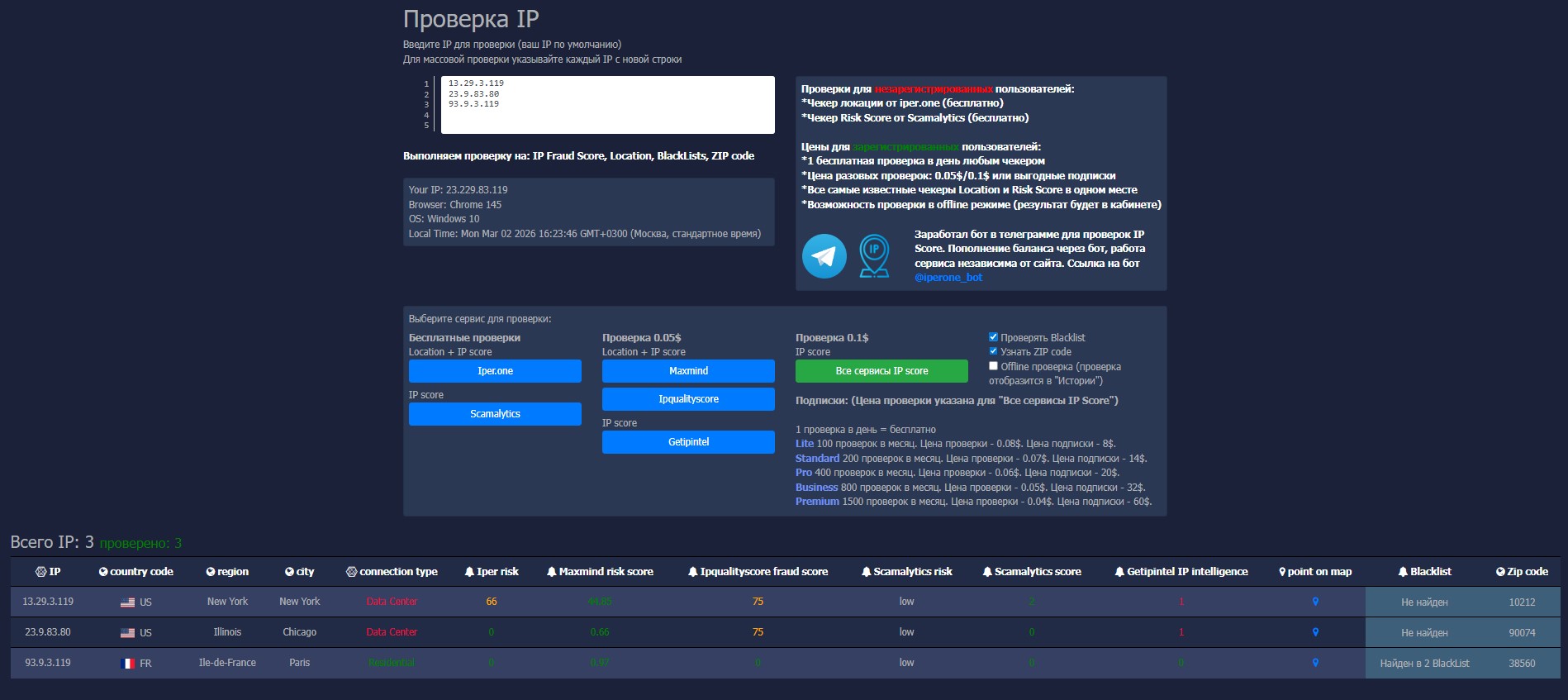1568x700 pixels.
Task: Uncheck the Проверять Blacklist checkbox
Action: pyautogui.click(x=993, y=337)
